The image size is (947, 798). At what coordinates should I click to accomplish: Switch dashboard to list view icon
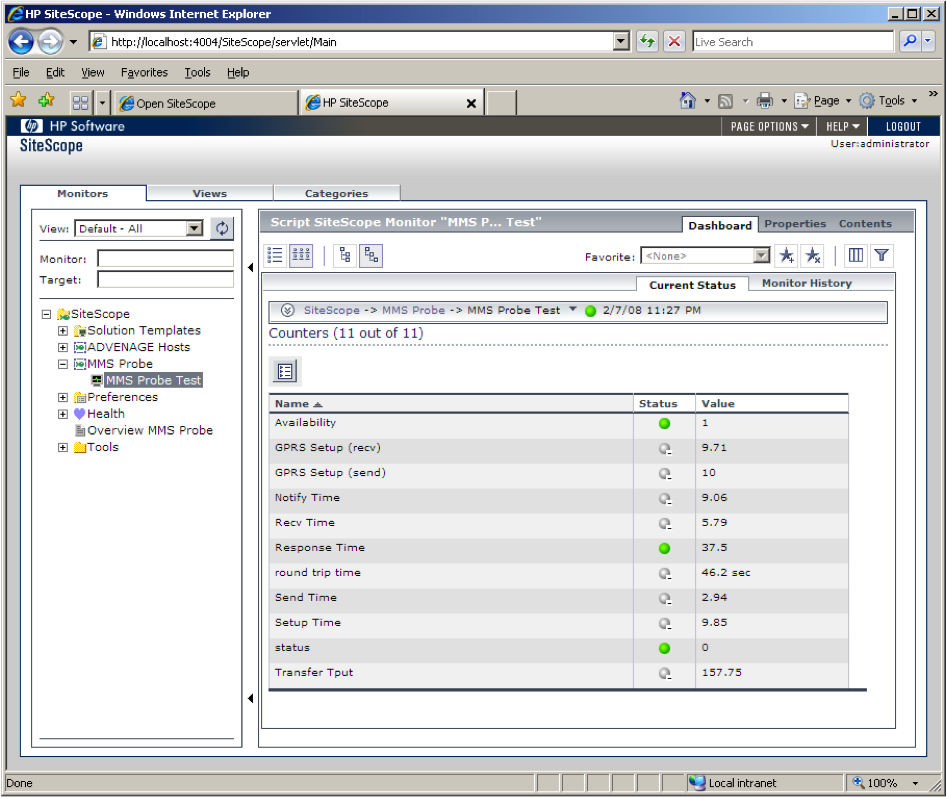275,256
